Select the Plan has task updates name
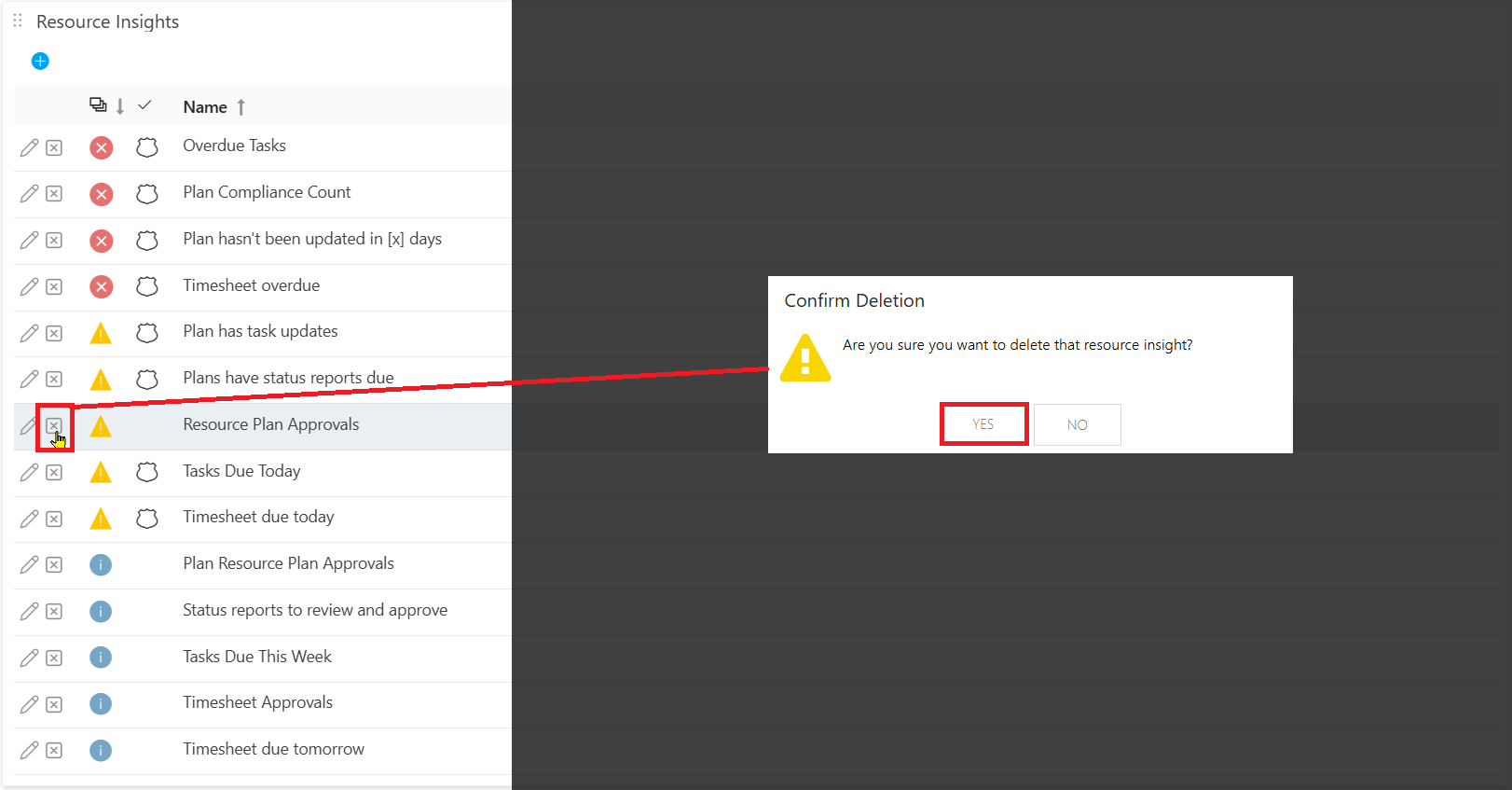The width and height of the screenshot is (1512, 790). (260, 331)
